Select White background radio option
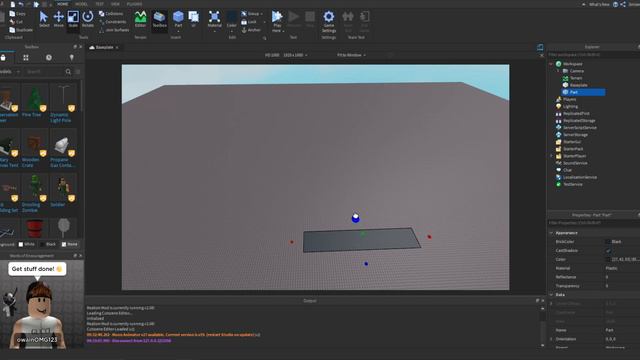This screenshot has width=640, height=360. [27, 244]
